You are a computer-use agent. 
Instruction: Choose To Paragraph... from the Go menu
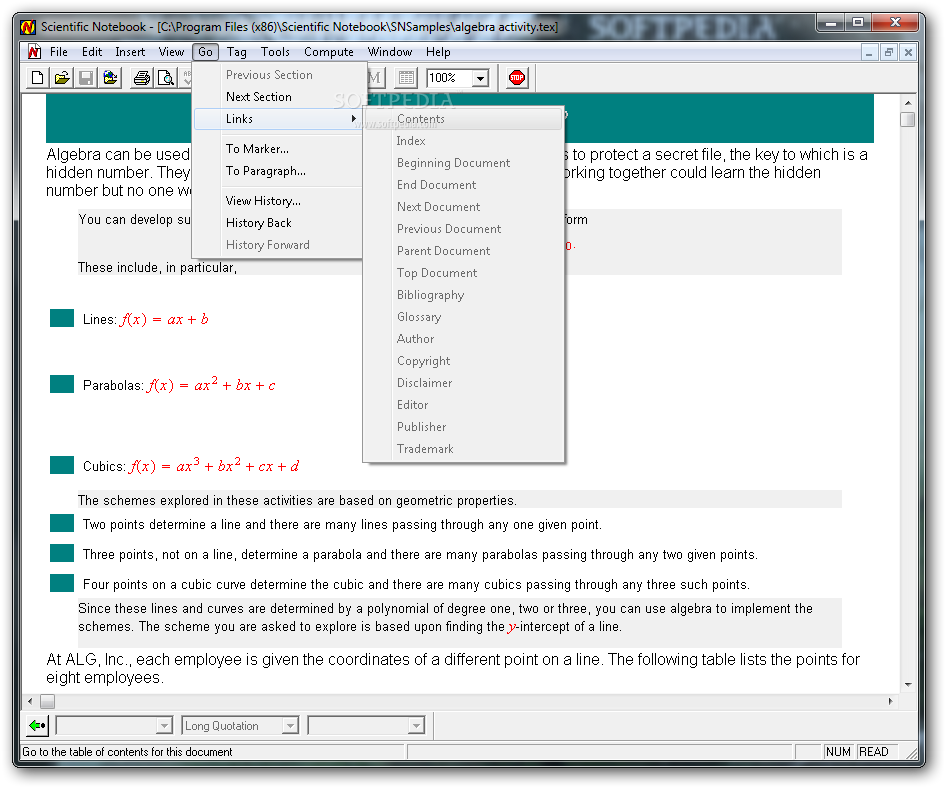(x=278, y=171)
